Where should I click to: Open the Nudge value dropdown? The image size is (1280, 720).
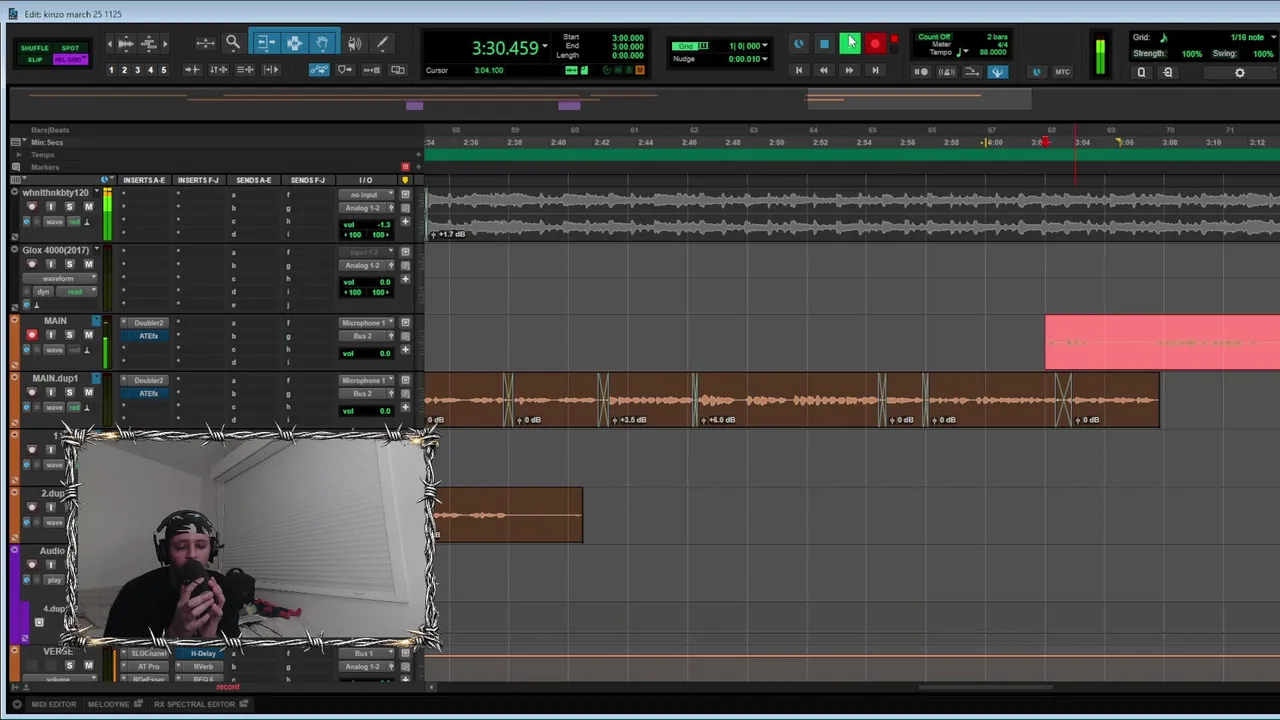pyautogui.click(x=767, y=59)
